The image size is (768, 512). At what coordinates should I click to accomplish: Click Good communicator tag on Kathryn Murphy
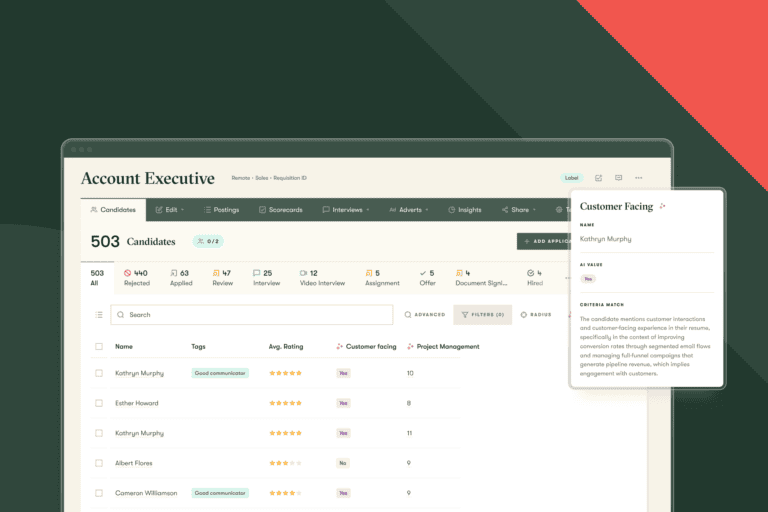[220, 373]
